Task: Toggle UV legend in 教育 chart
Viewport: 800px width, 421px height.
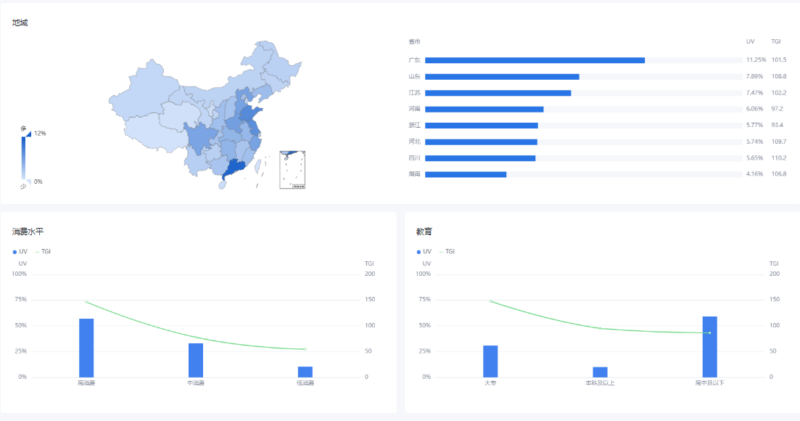Action: (424, 252)
